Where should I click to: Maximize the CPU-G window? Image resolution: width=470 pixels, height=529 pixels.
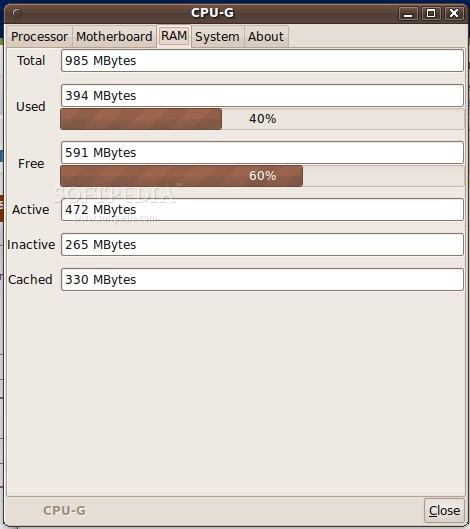pos(431,13)
